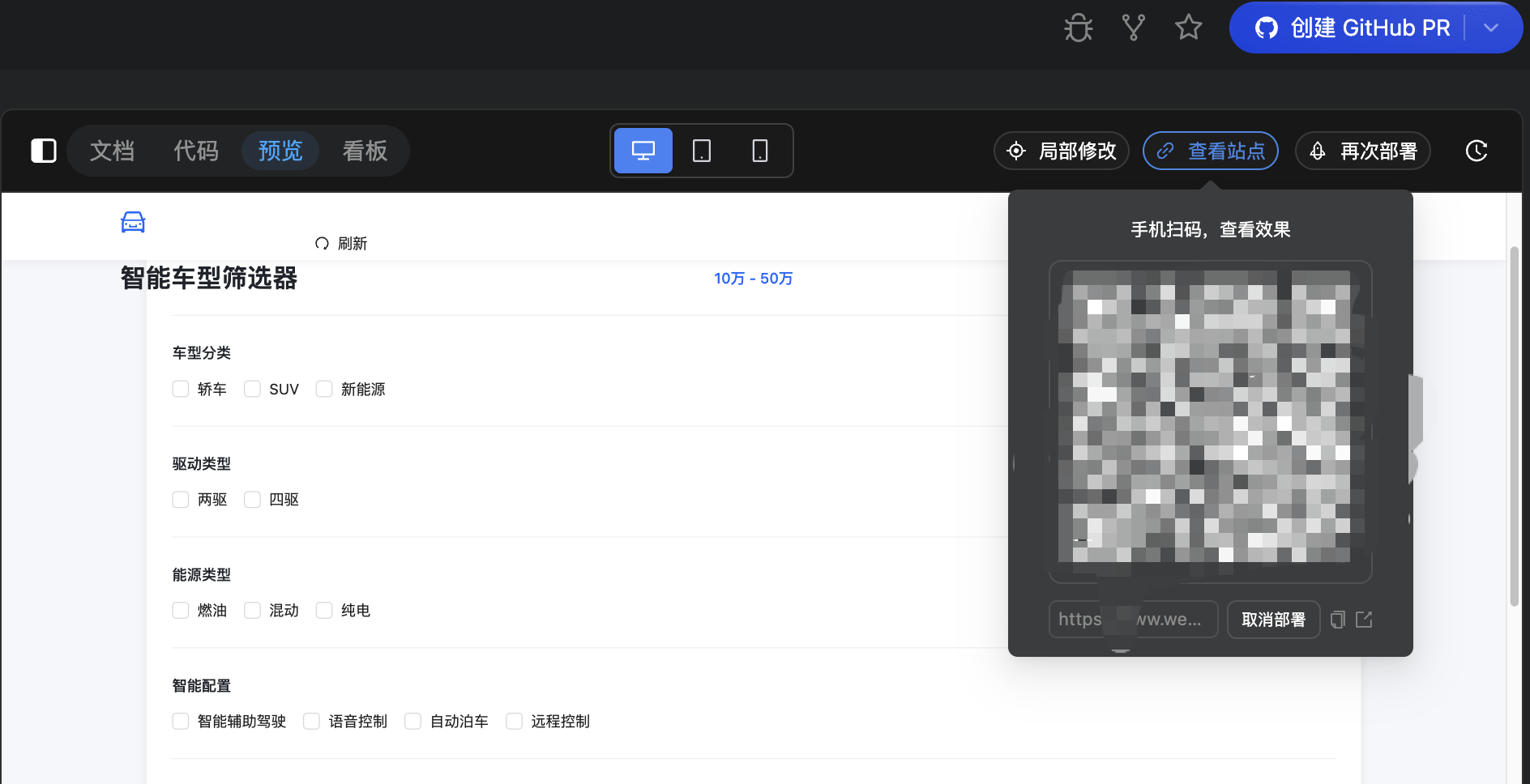Open the 看板 tab

pyautogui.click(x=365, y=151)
